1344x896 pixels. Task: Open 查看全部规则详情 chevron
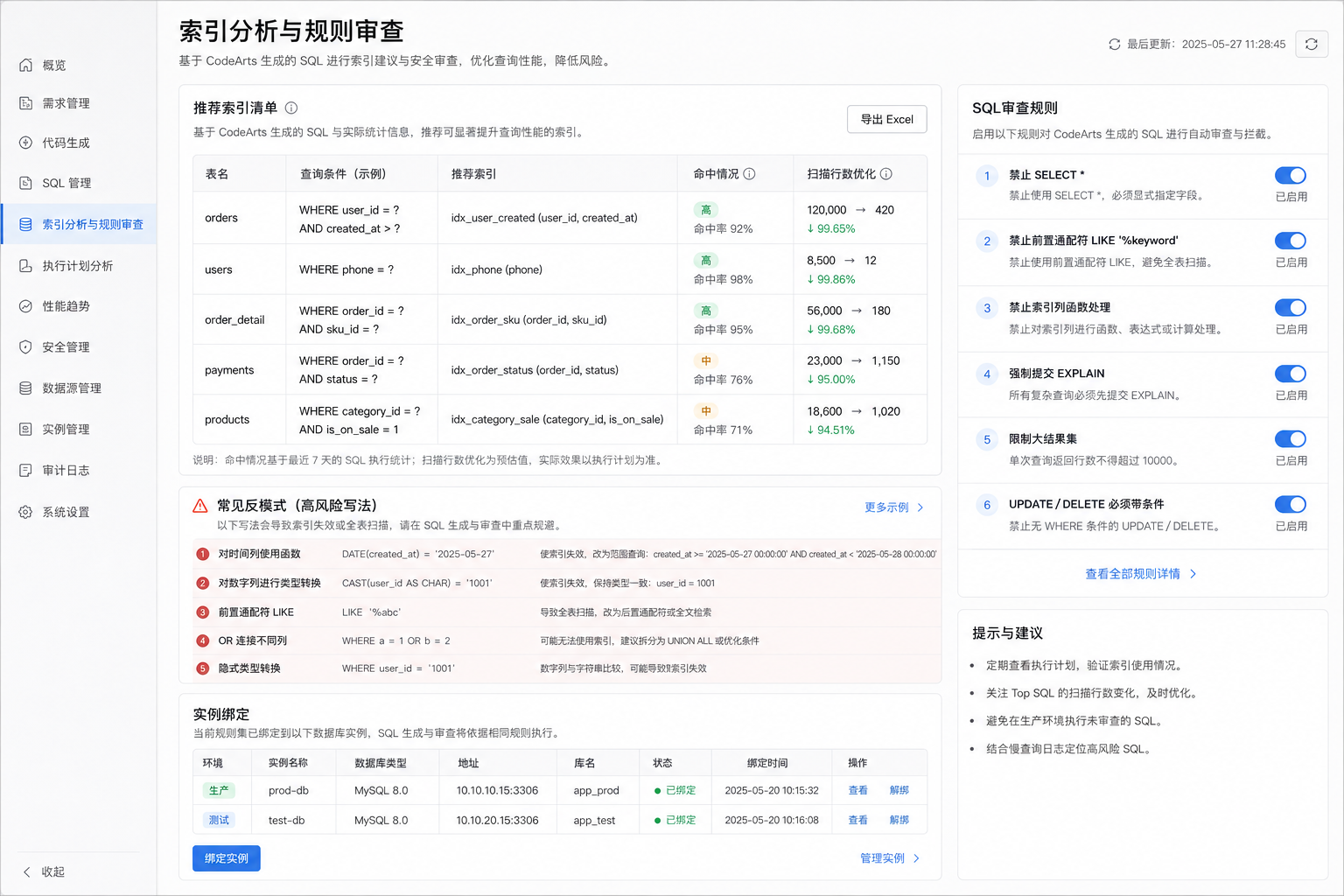pyautogui.click(x=1193, y=574)
